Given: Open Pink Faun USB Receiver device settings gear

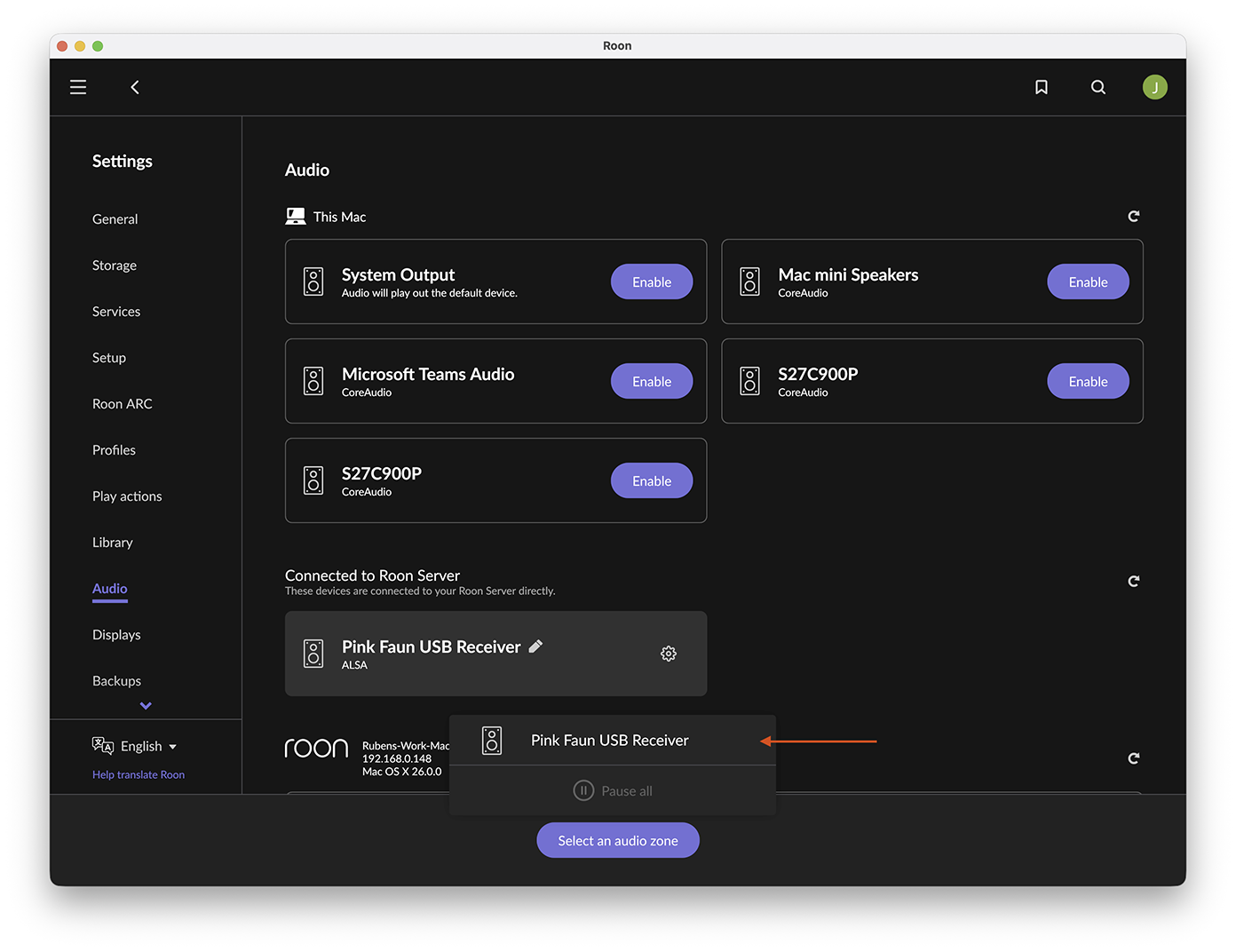Looking at the screenshot, I should pyautogui.click(x=669, y=654).
